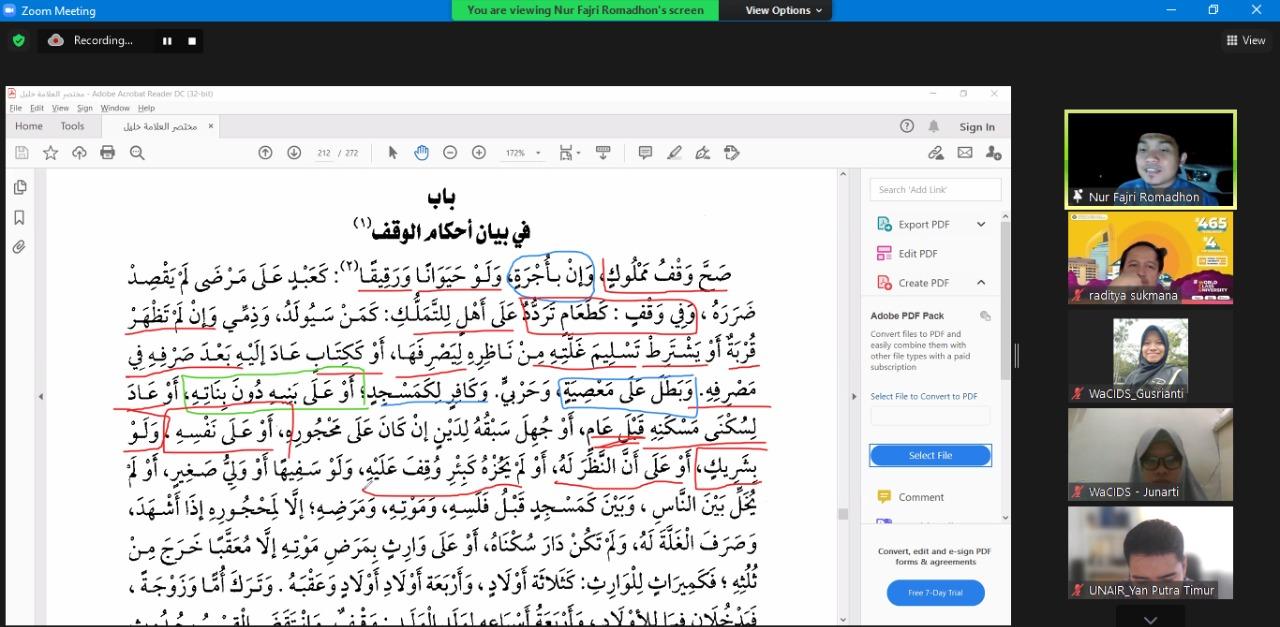Open the Edit menu in Acrobat
The image size is (1280, 627).
pos(37,108)
